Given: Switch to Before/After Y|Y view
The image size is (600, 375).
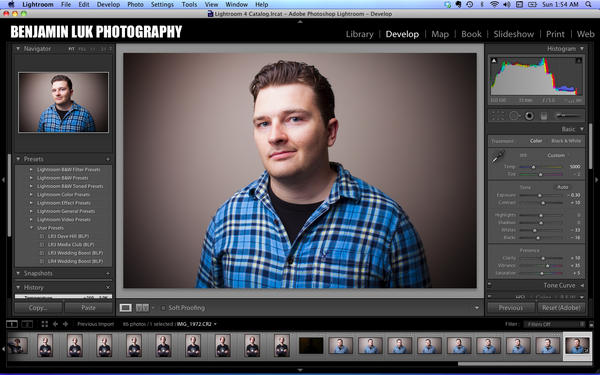Looking at the screenshot, I should 142,308.
